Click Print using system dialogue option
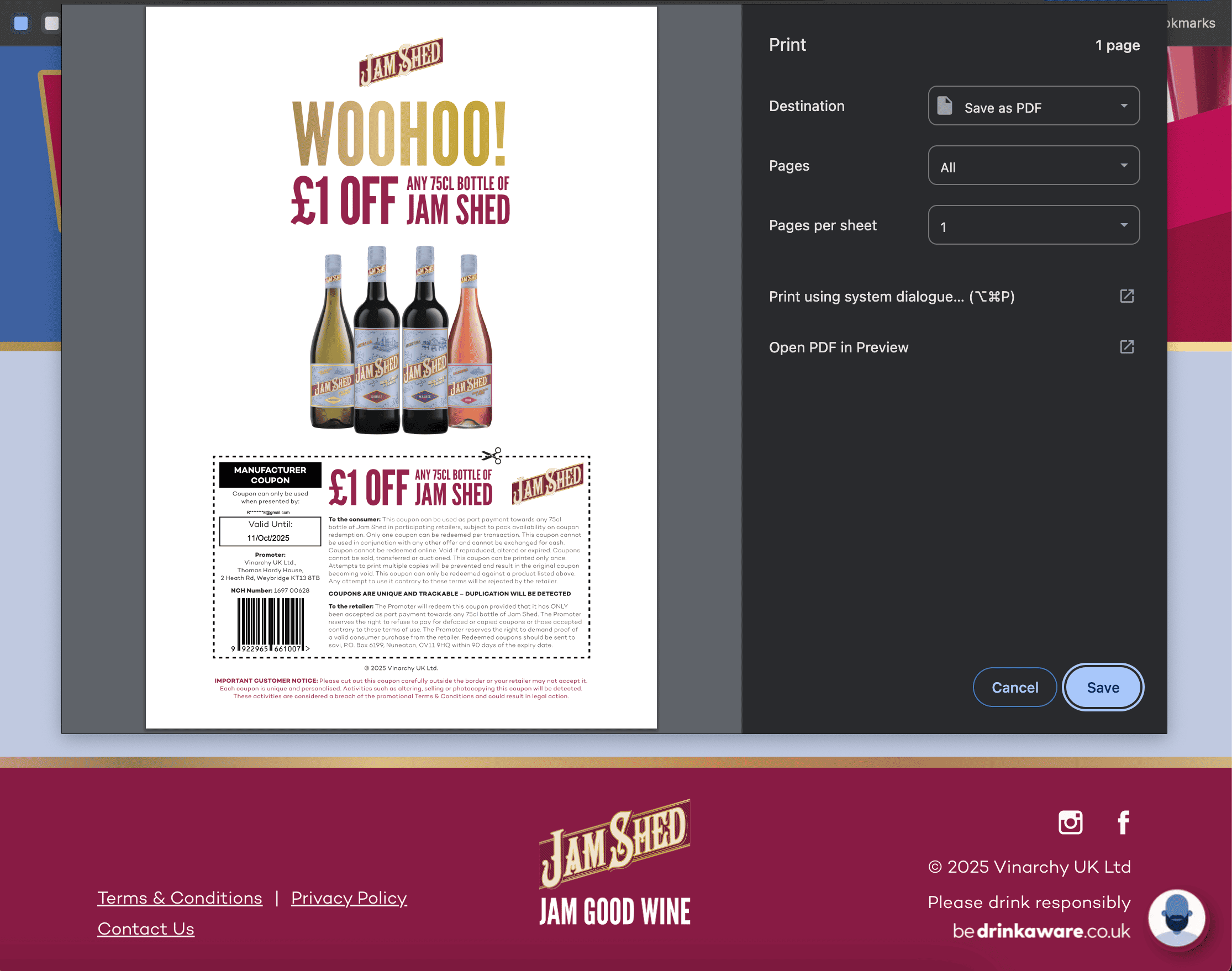 coord(954,296)
